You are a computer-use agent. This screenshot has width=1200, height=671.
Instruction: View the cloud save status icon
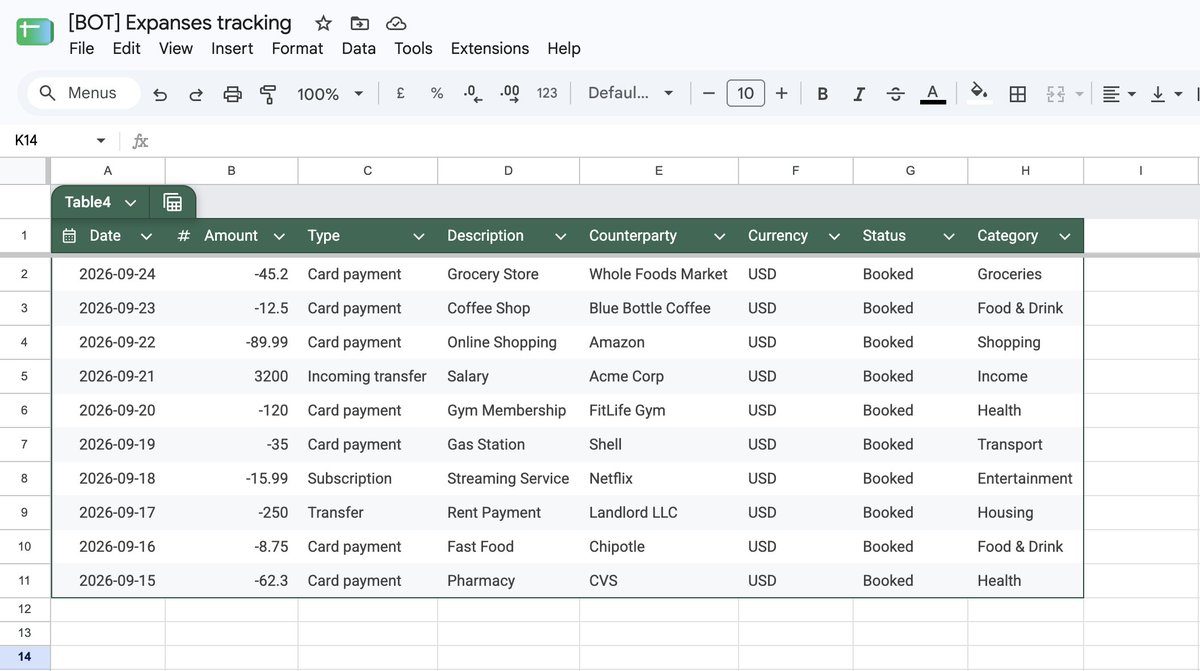click(x=396, y=23)
